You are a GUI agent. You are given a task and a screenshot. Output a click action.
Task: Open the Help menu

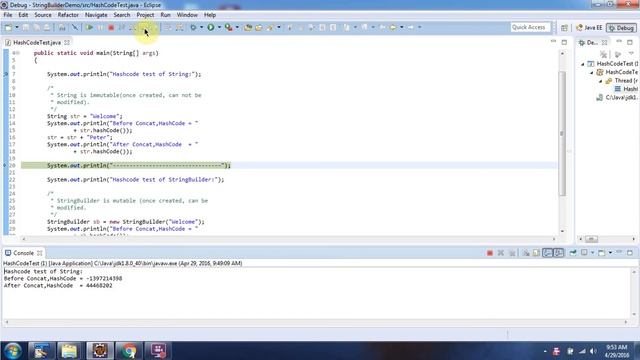pyautogui.click(x=210, y=15)
